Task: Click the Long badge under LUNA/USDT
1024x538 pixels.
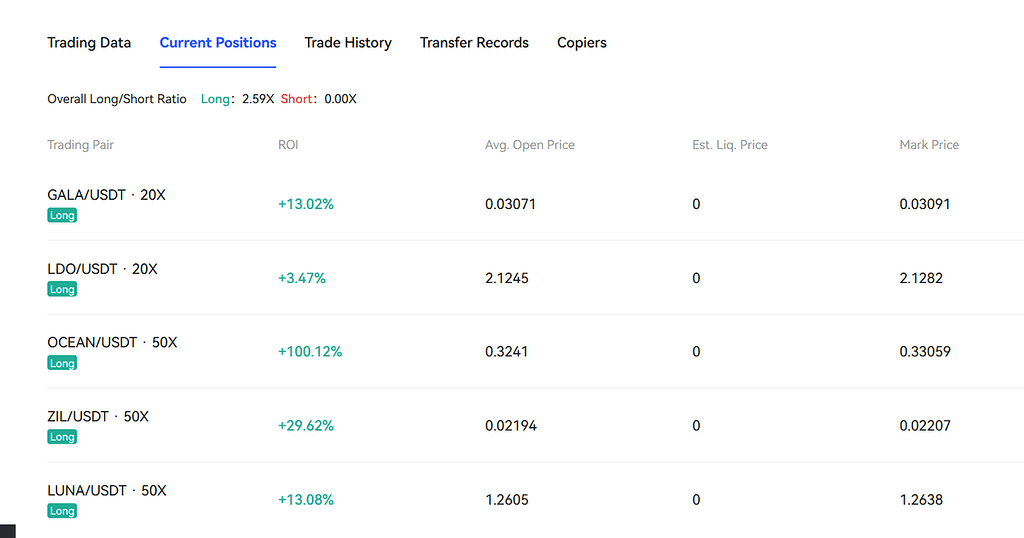Action: [62, 511]
